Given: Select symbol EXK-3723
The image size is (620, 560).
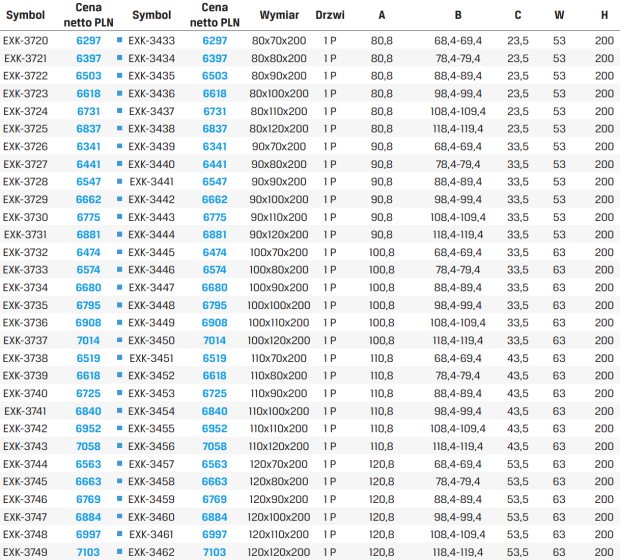Looking at the screenshot, I should [x=25, y=94].
